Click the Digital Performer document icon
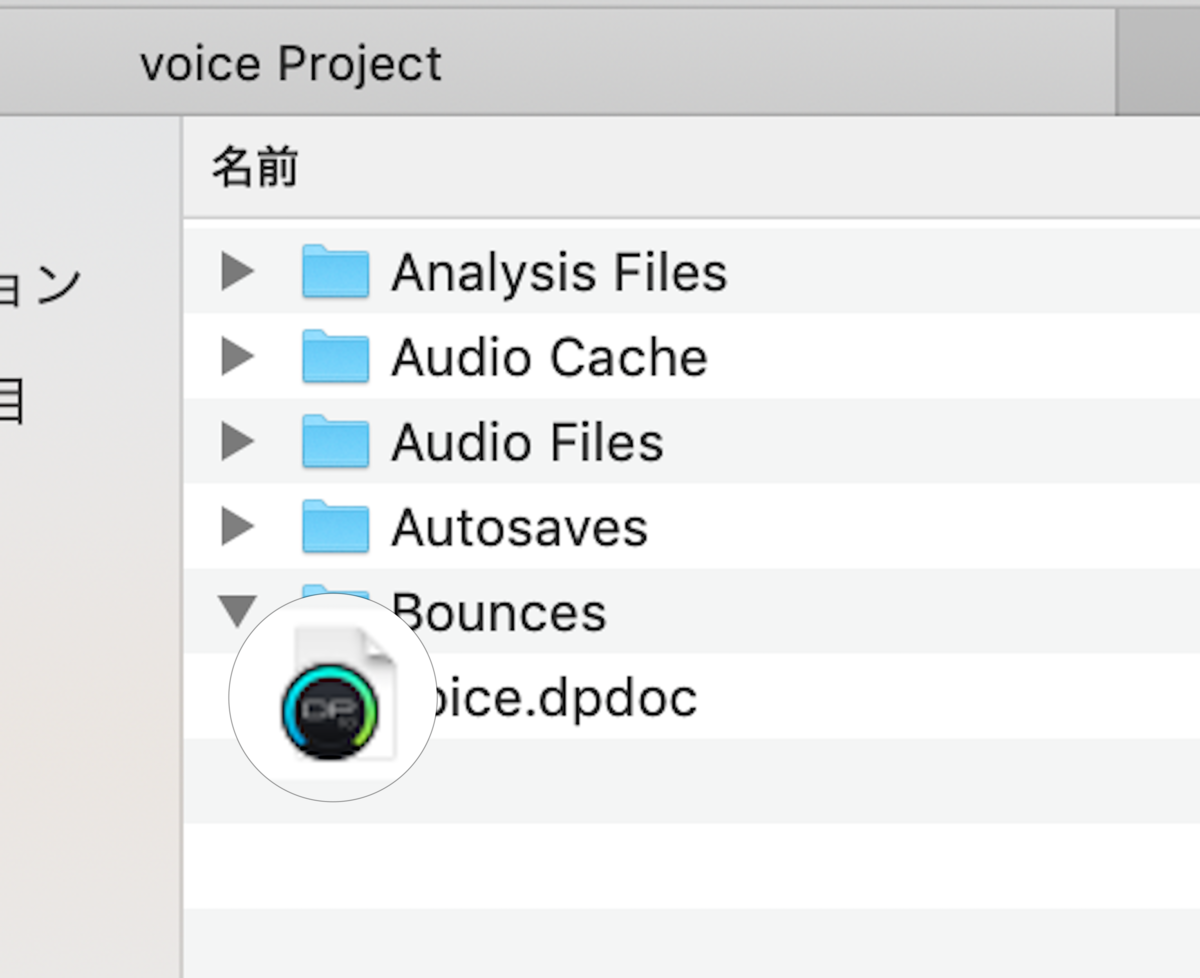 (x=330, y=699)
